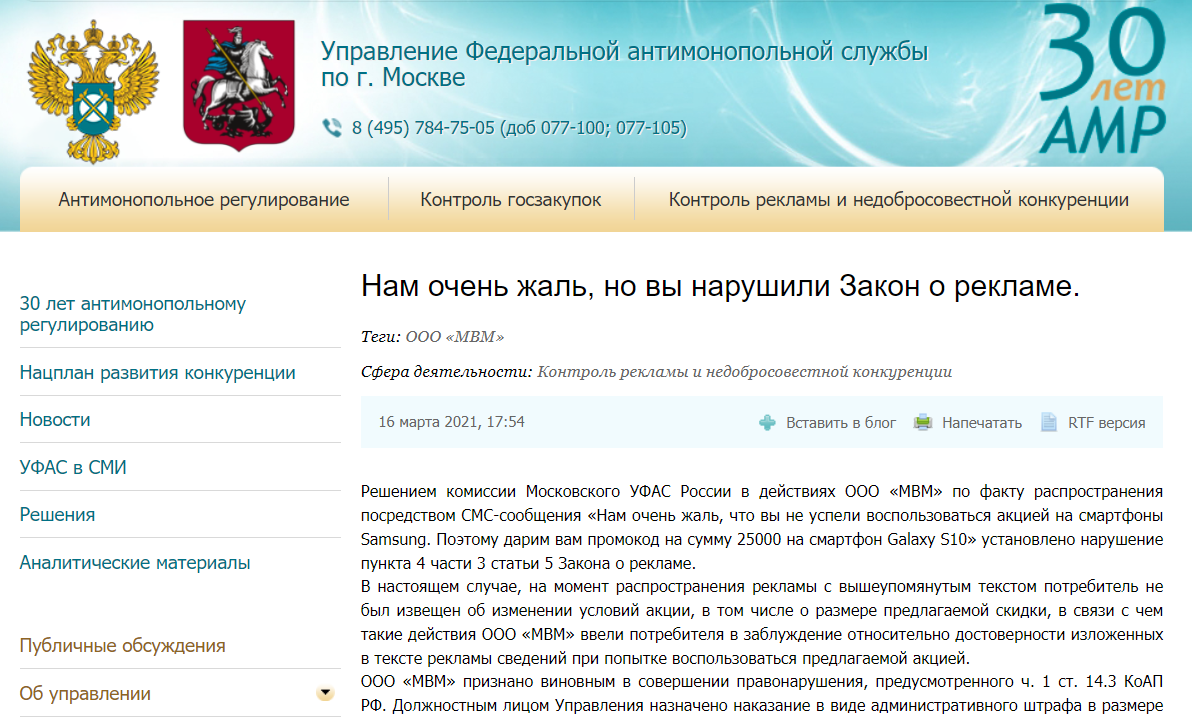Open the Решения sidebar link
Screen dimensions: 1192x722
pyautogui.click(x=57, y=515)
